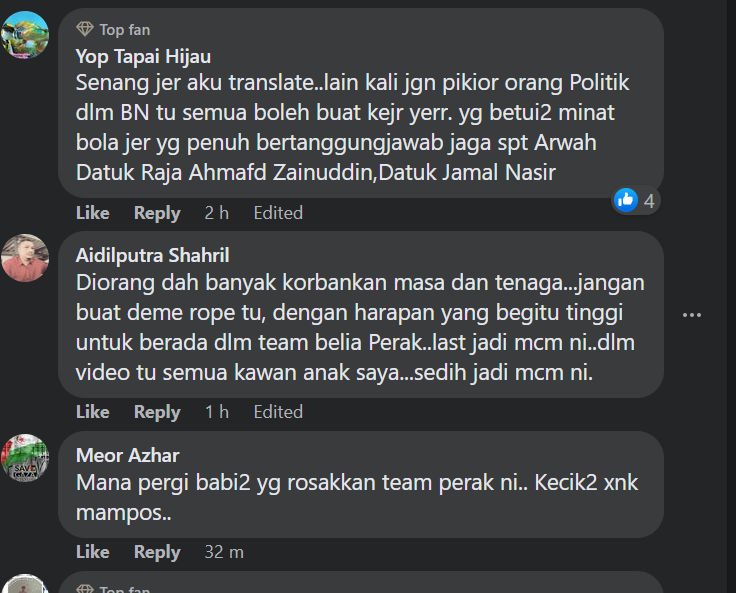This screenshot has height=593, width=736.
Task: Click the blue like reaction icon
Action: [x=627, y=200]
